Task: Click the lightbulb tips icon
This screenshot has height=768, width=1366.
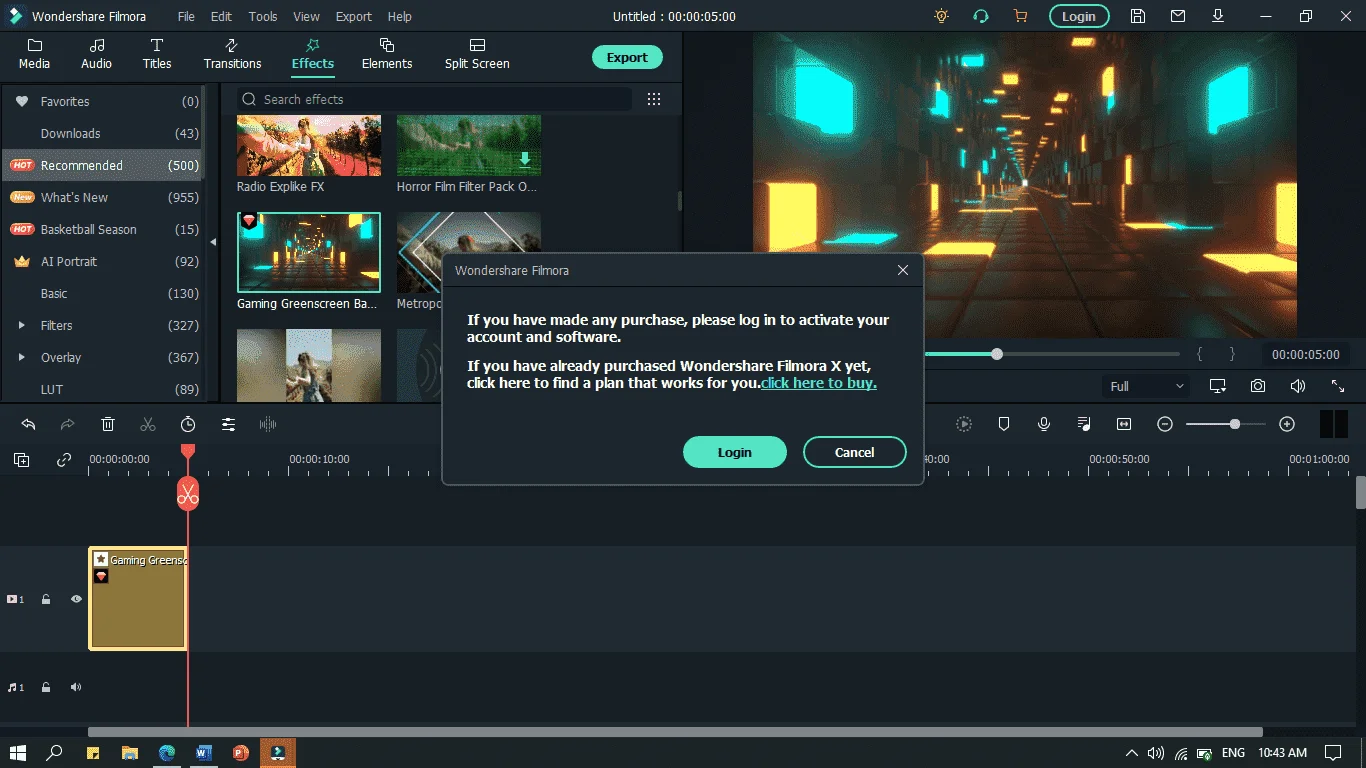Action: (x=941, y=16)
